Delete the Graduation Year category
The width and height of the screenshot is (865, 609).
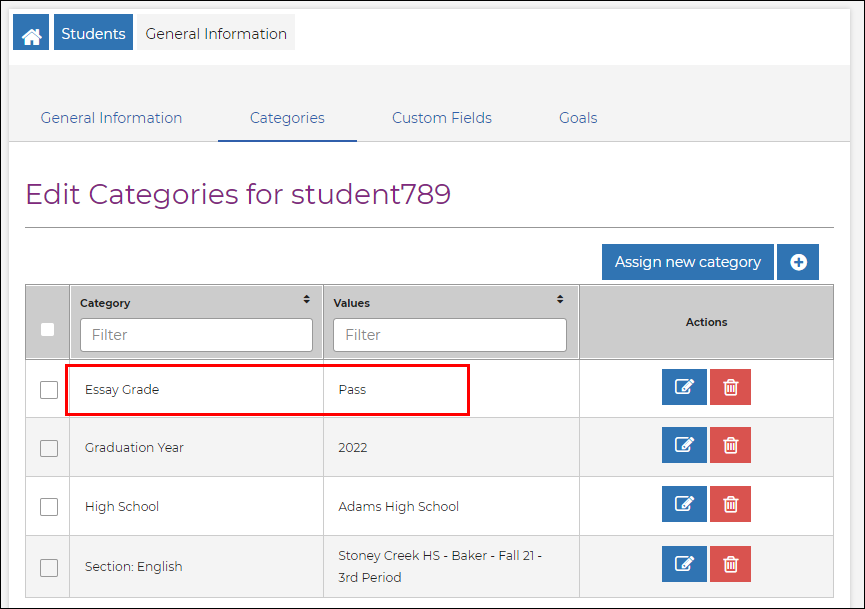click(730, 446)
